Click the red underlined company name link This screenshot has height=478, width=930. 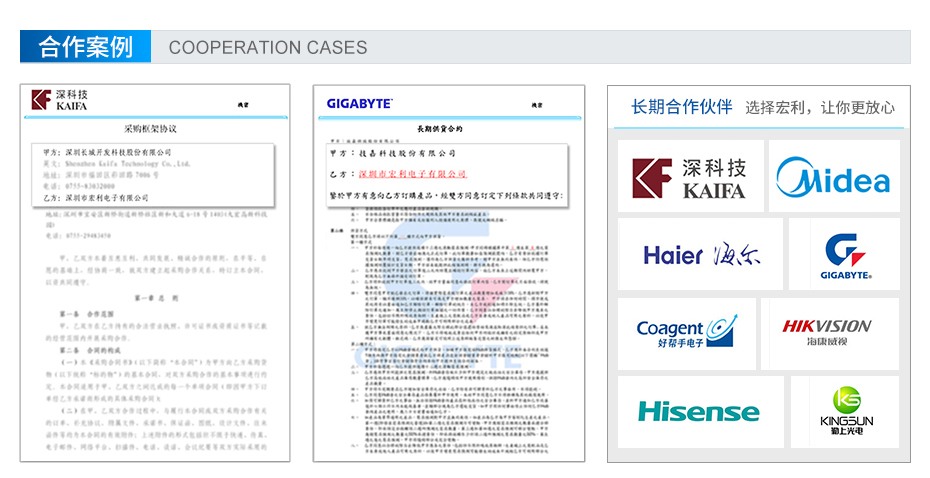[x=413, y=174]
